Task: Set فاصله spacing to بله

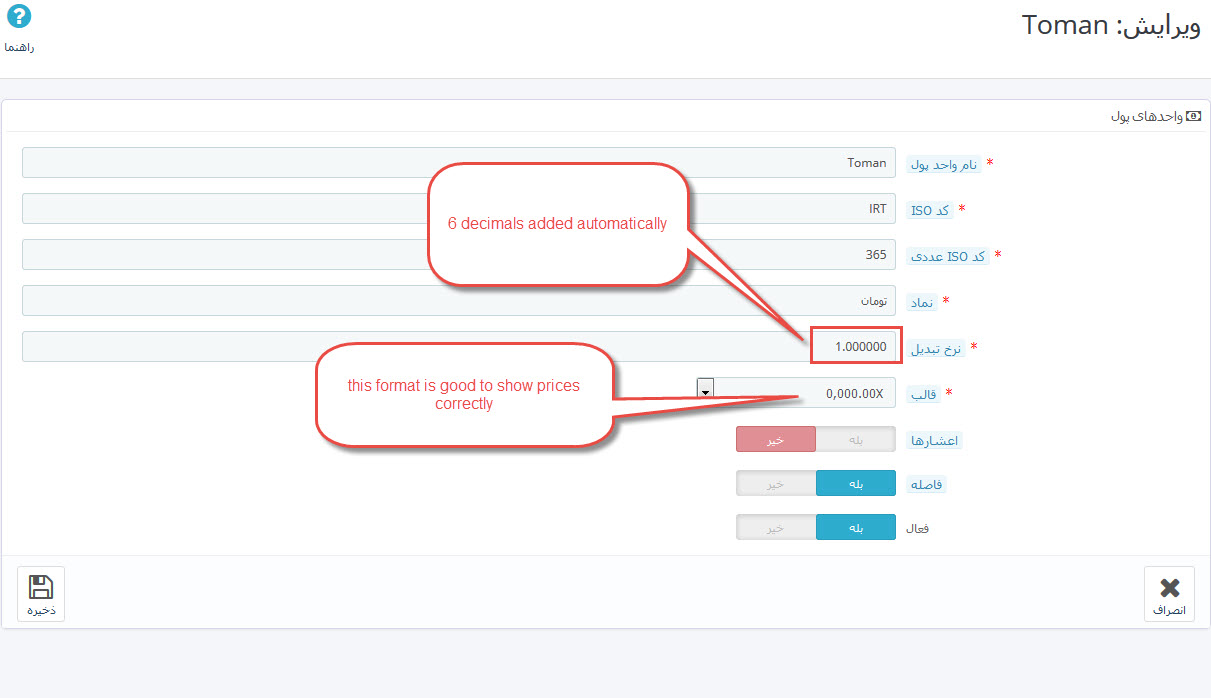Action: pyautogui.click(x=856, y=483)
